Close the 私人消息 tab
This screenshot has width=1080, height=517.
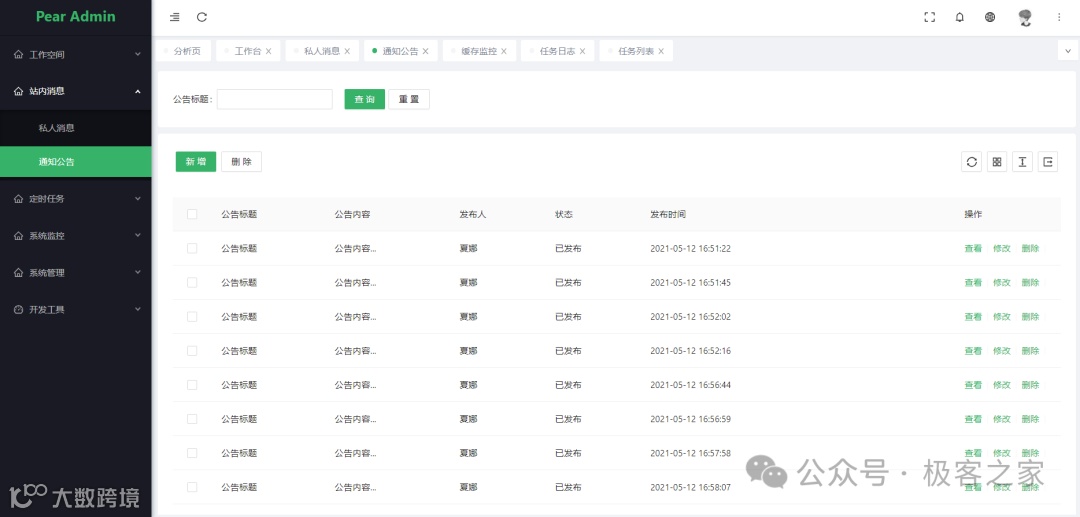pos(347,51)
